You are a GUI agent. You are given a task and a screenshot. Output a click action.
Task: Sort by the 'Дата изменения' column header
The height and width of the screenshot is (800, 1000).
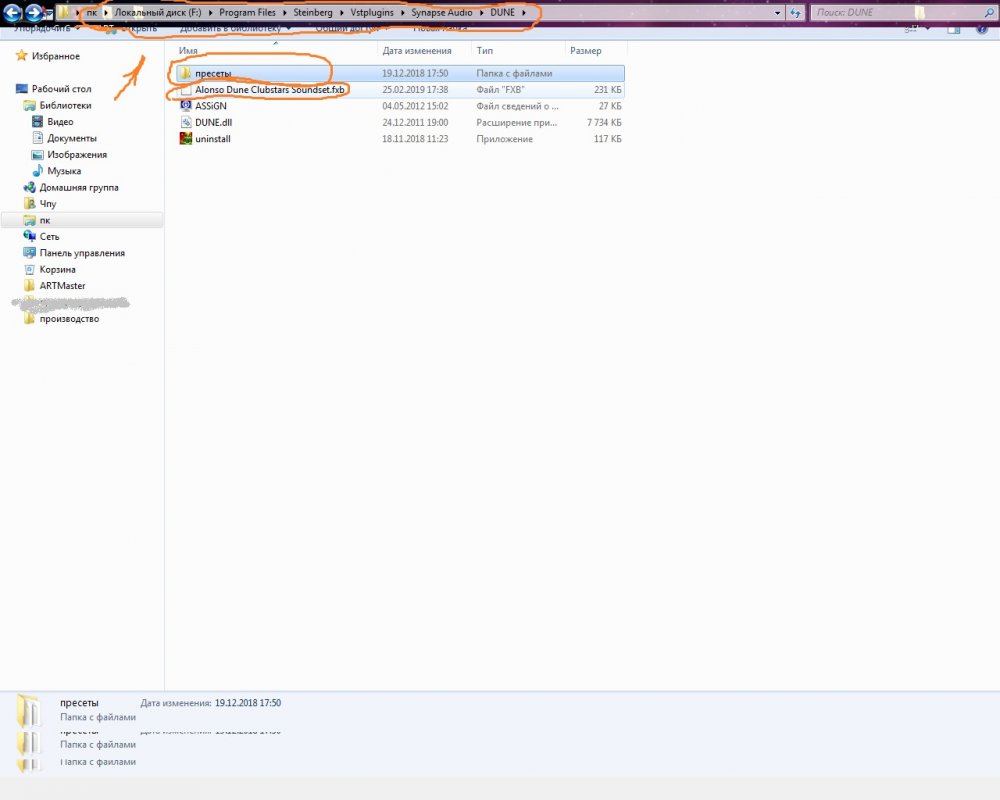click(416, 50)
